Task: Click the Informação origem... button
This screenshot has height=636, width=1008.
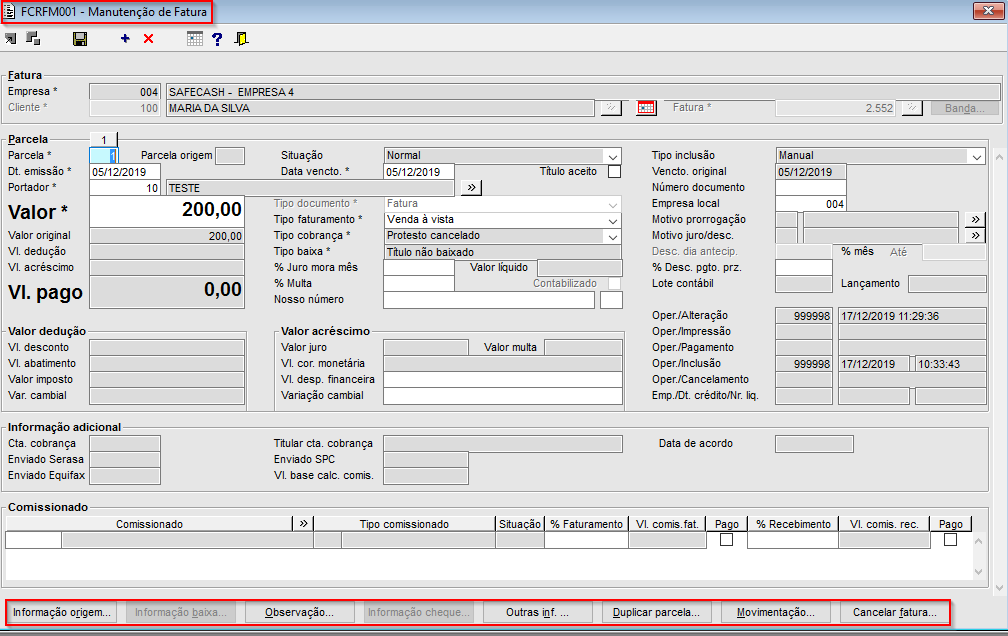Action: coord(62,612)
